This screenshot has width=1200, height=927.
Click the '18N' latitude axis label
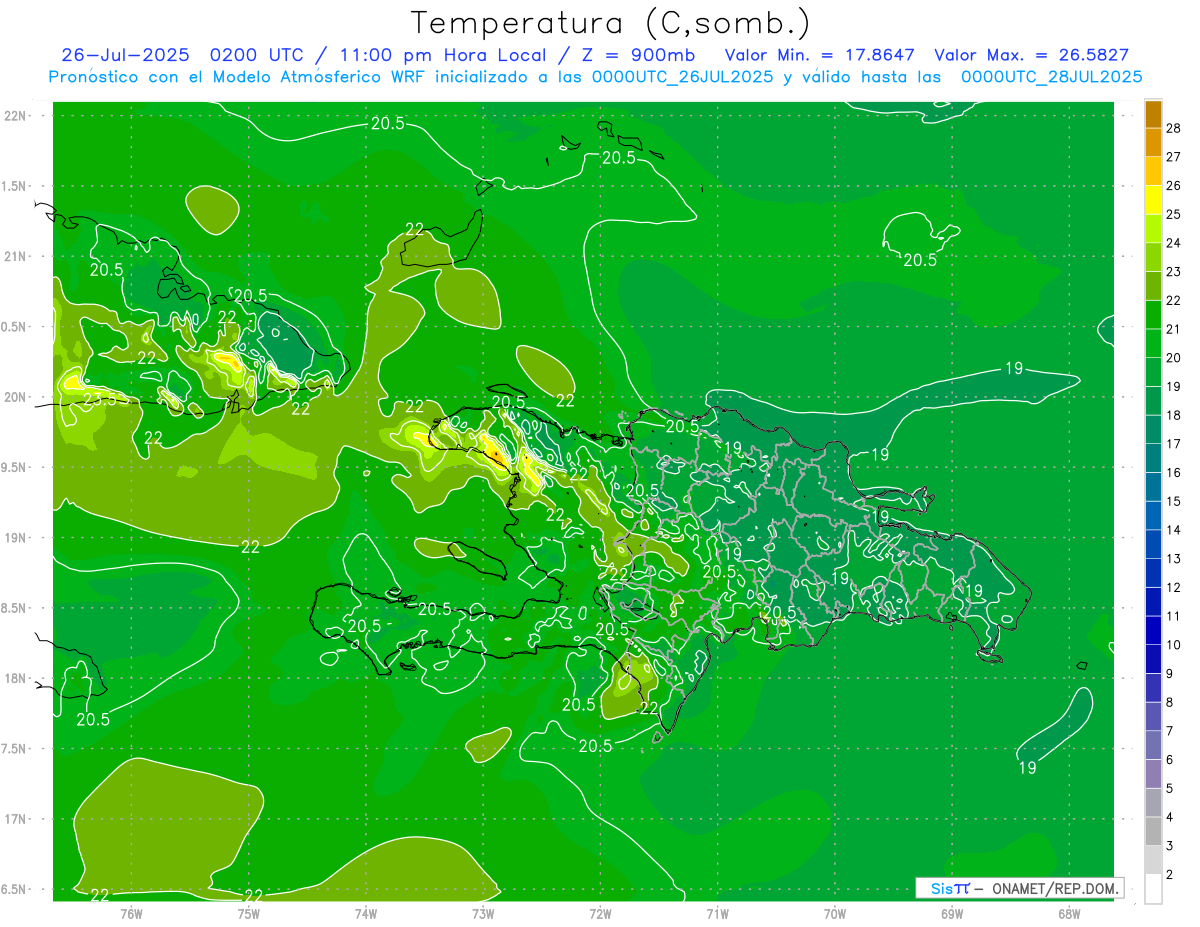(16, 678)
